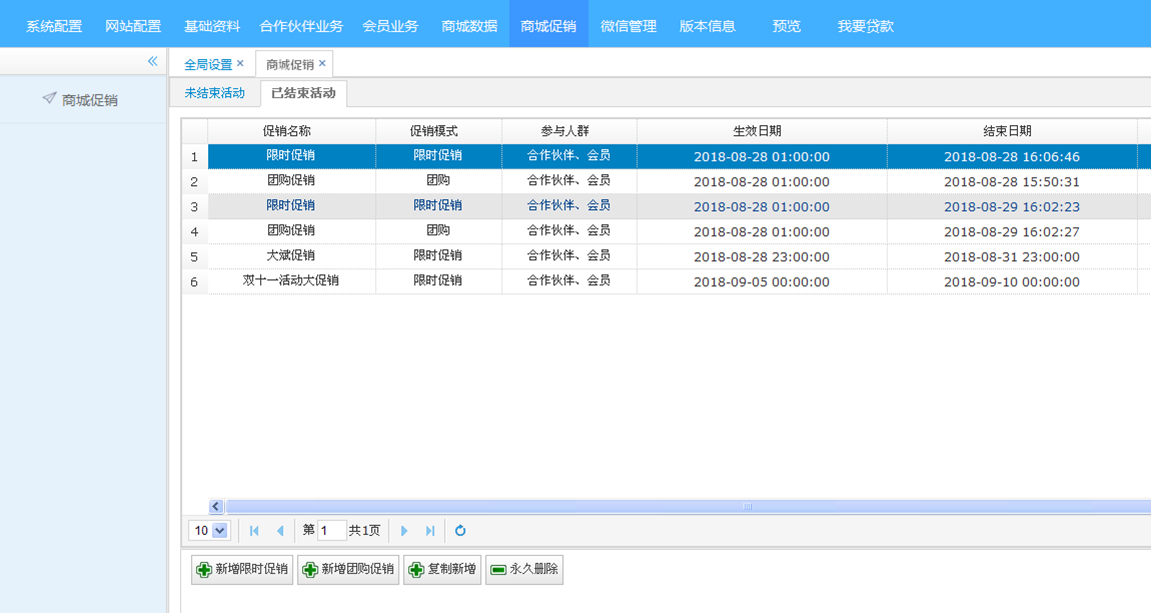The image size is (1151, 613).
Task: Open 系统配置 in the top menu
Action: click(x=54, y=26)
